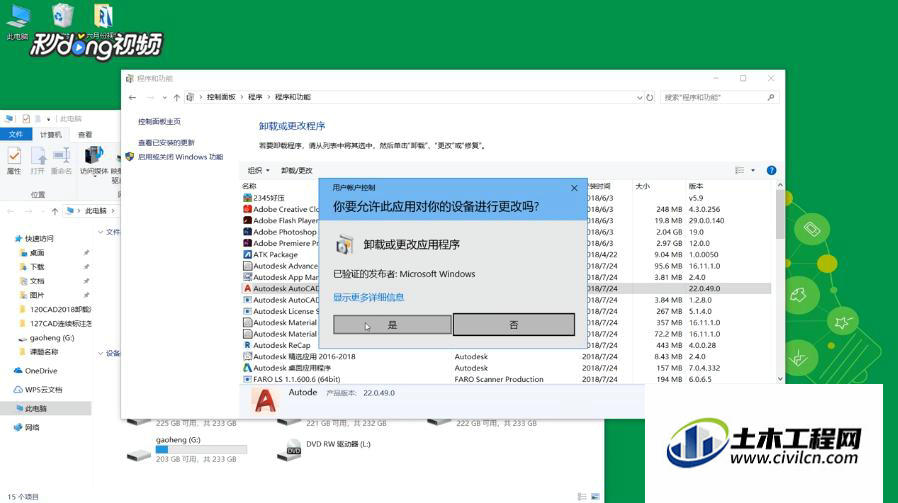Click the 卸载/更改 toolbar button
This screenshot has height=503, width=898.
coord(297,170)
